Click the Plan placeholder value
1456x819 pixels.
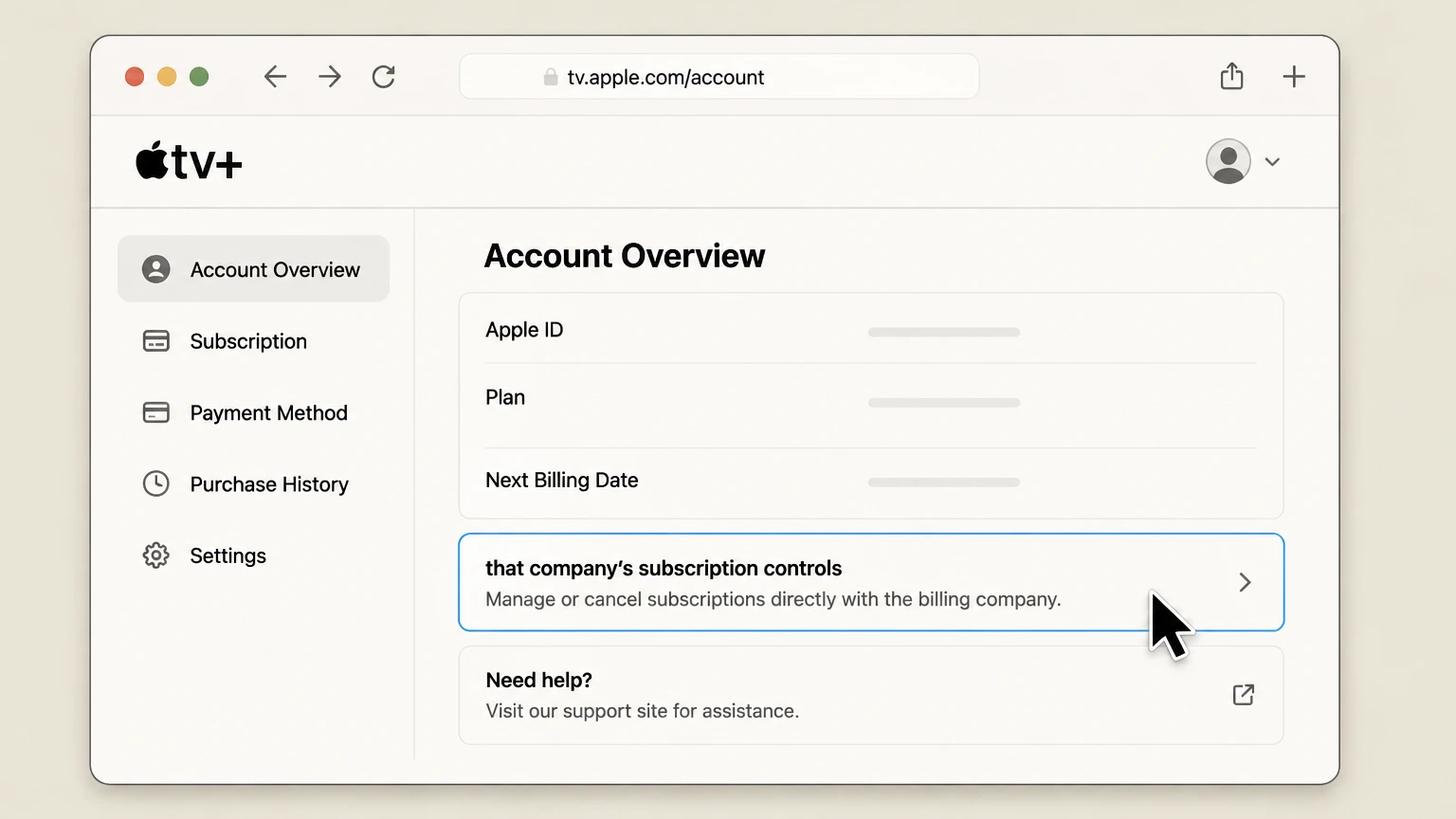pos(944,403)
